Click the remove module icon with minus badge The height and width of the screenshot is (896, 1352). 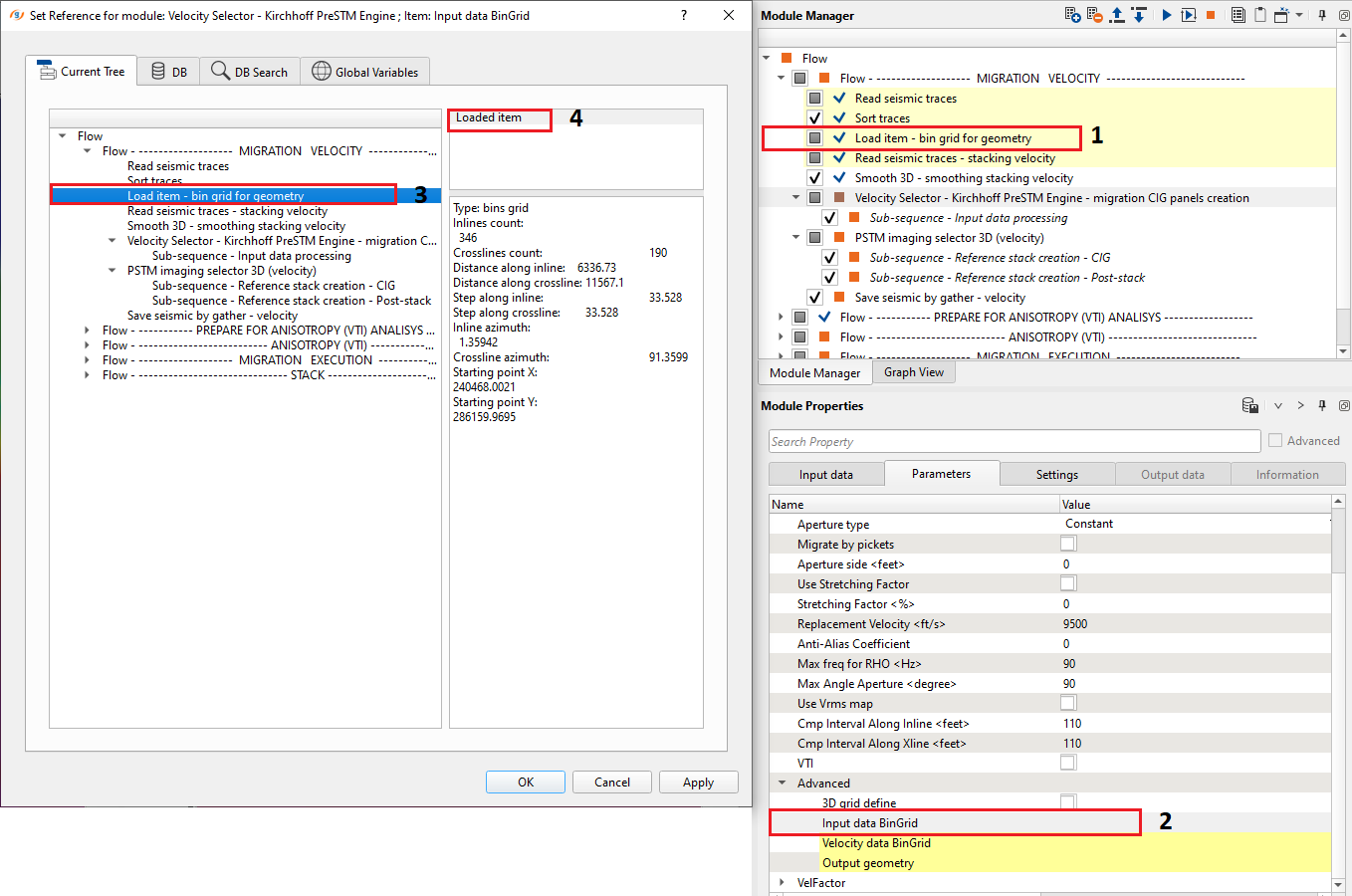pos(1094,15)
